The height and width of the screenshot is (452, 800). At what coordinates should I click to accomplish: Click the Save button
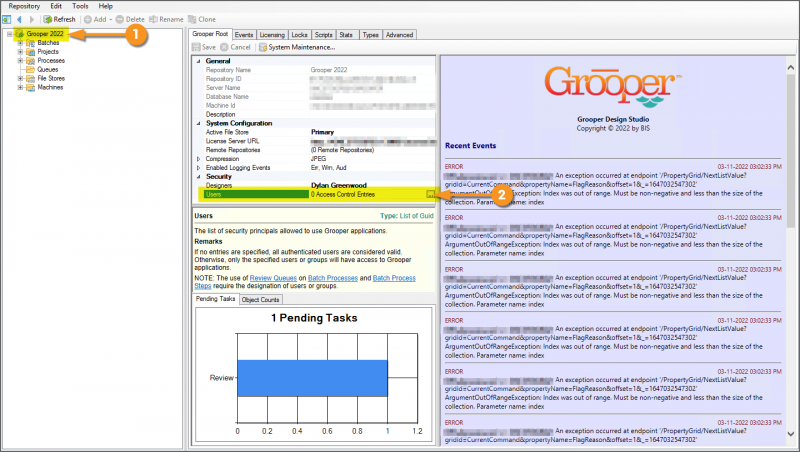[x=204, y=47]
